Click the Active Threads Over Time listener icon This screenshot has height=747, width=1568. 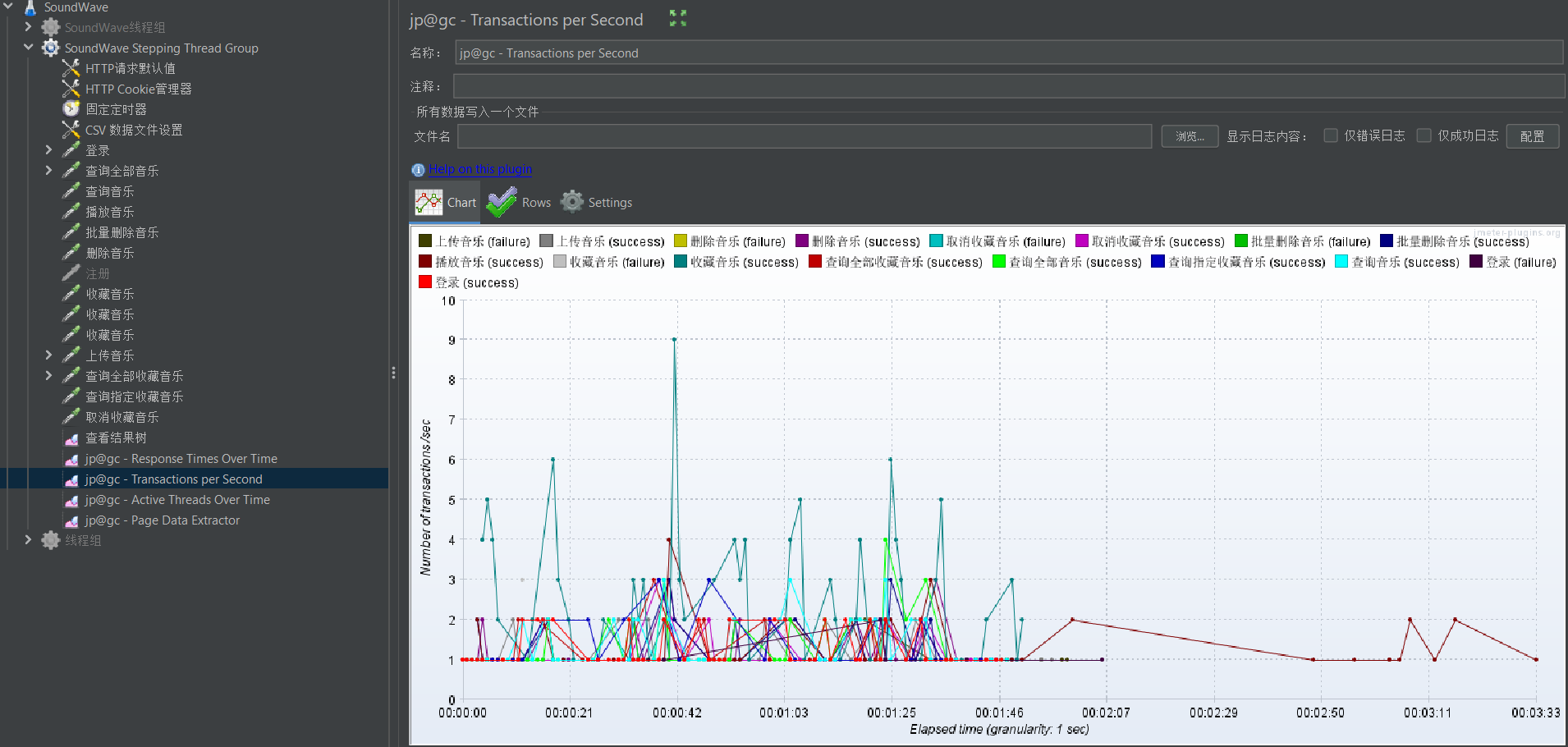71,500
